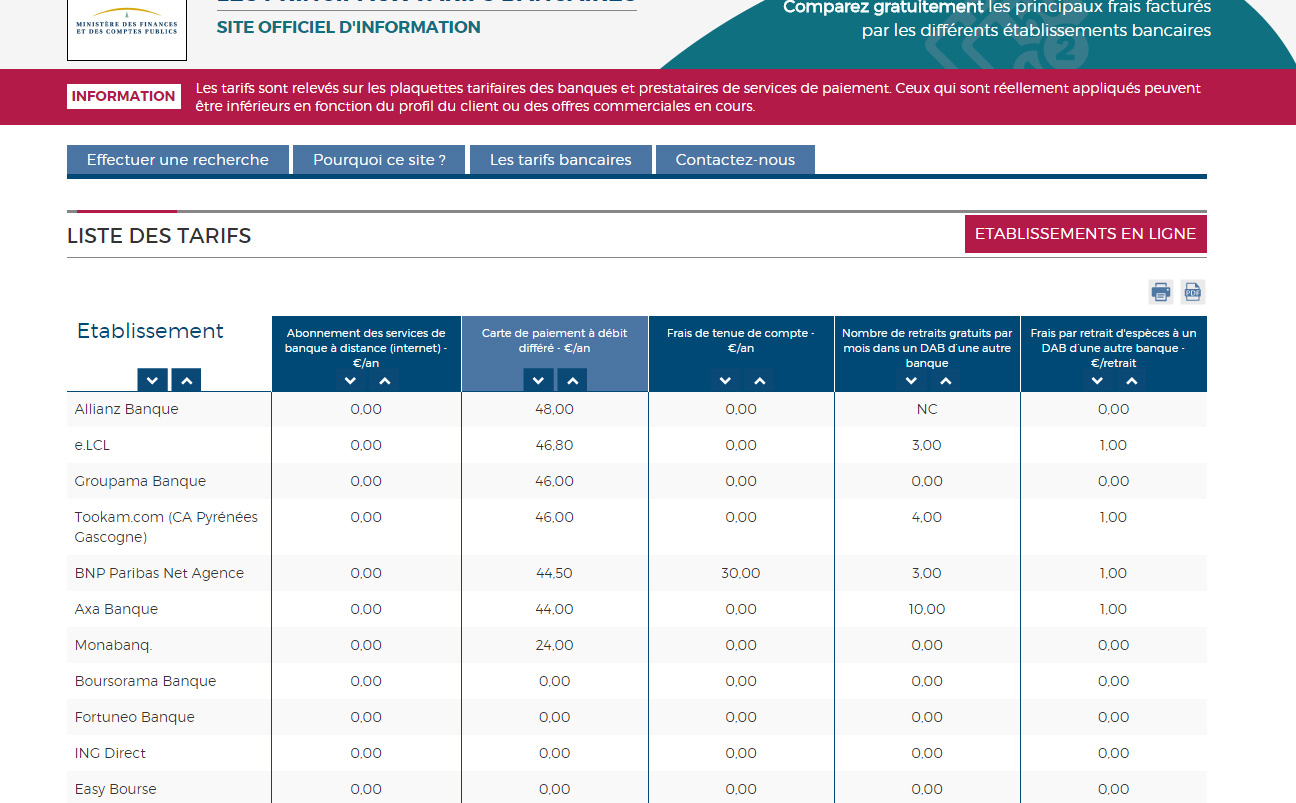Viewport: 1296px width, 803px height.
Task: Click e.LCL card price 46,80
Action: pos(555,445)
